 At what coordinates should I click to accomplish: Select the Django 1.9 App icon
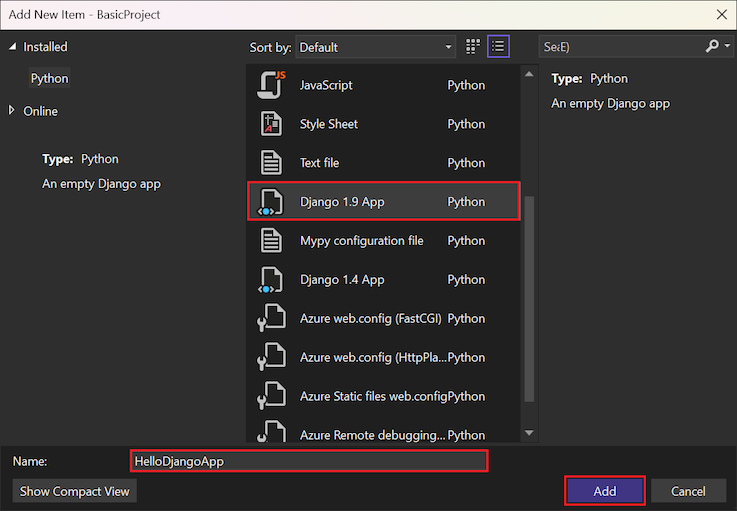pos(271,202)
